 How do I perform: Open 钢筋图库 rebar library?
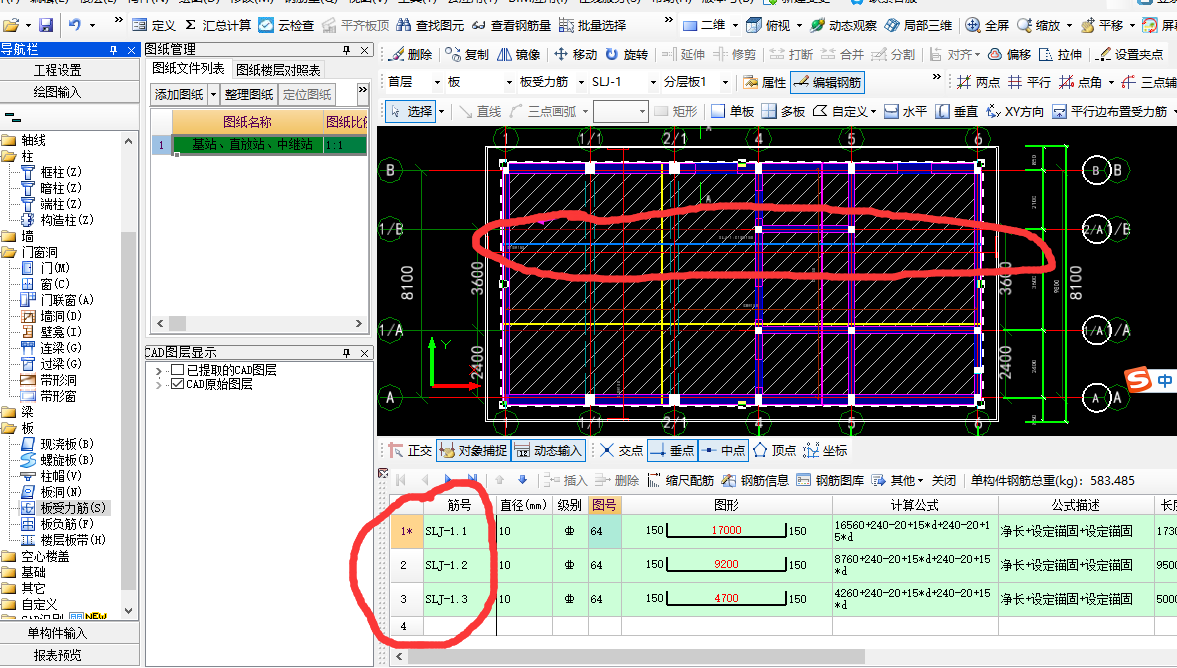[x=830, y=480]
